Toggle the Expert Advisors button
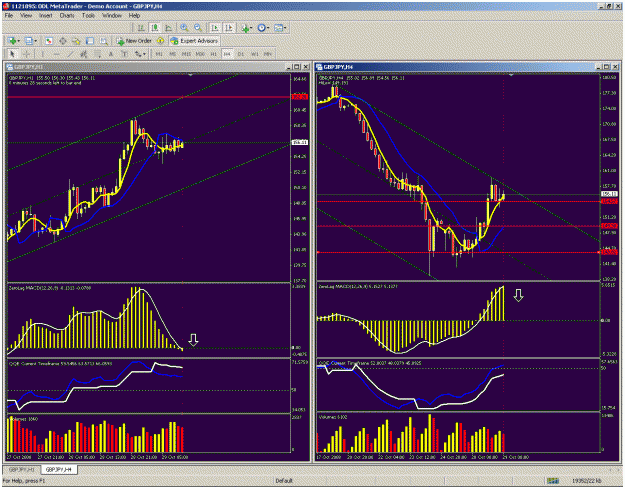This screenshot has height=487, width=625. tap(194, 41)
